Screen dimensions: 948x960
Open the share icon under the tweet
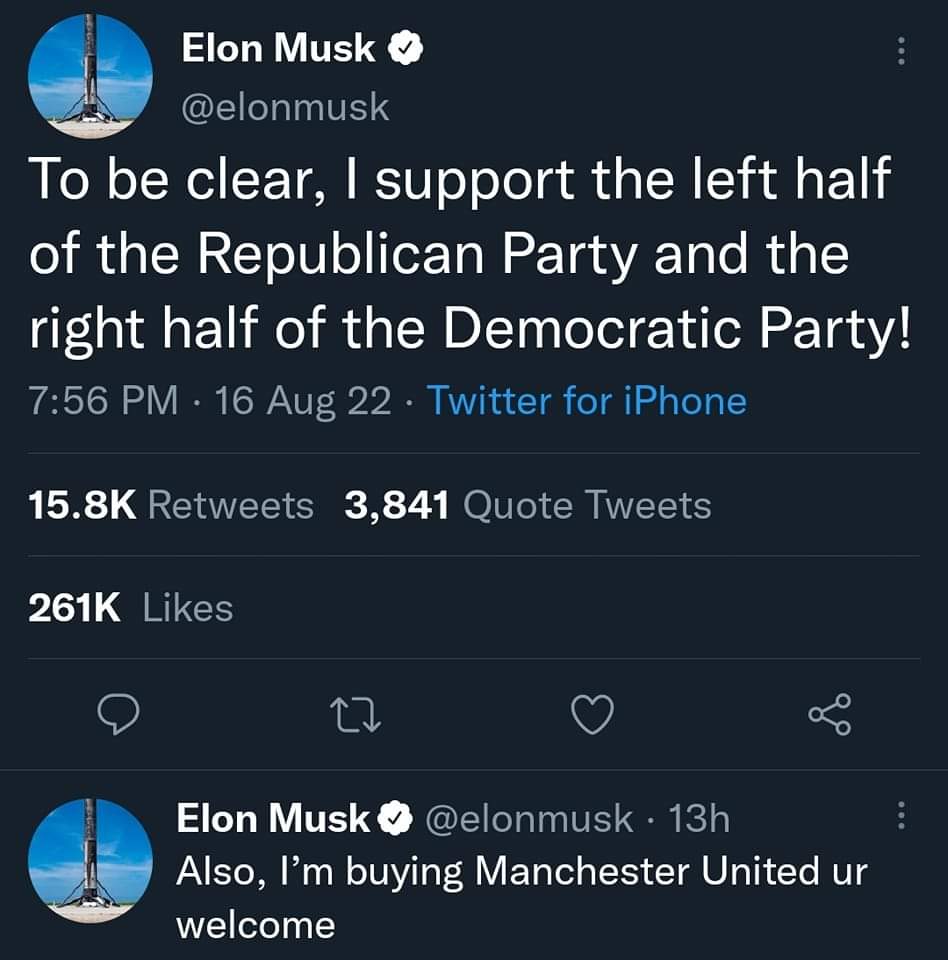tap(831, 714)
